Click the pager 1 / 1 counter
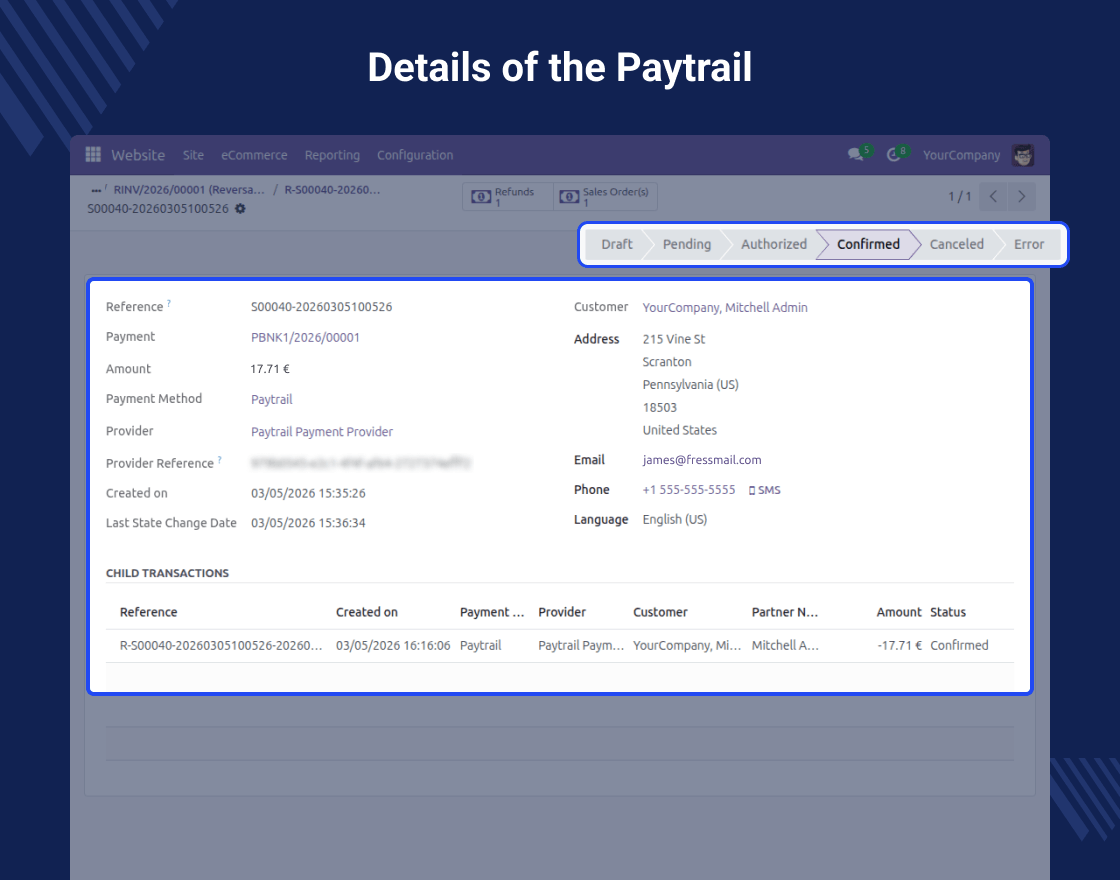Screen dimensions: 1120x880 [x=959, y=196]
